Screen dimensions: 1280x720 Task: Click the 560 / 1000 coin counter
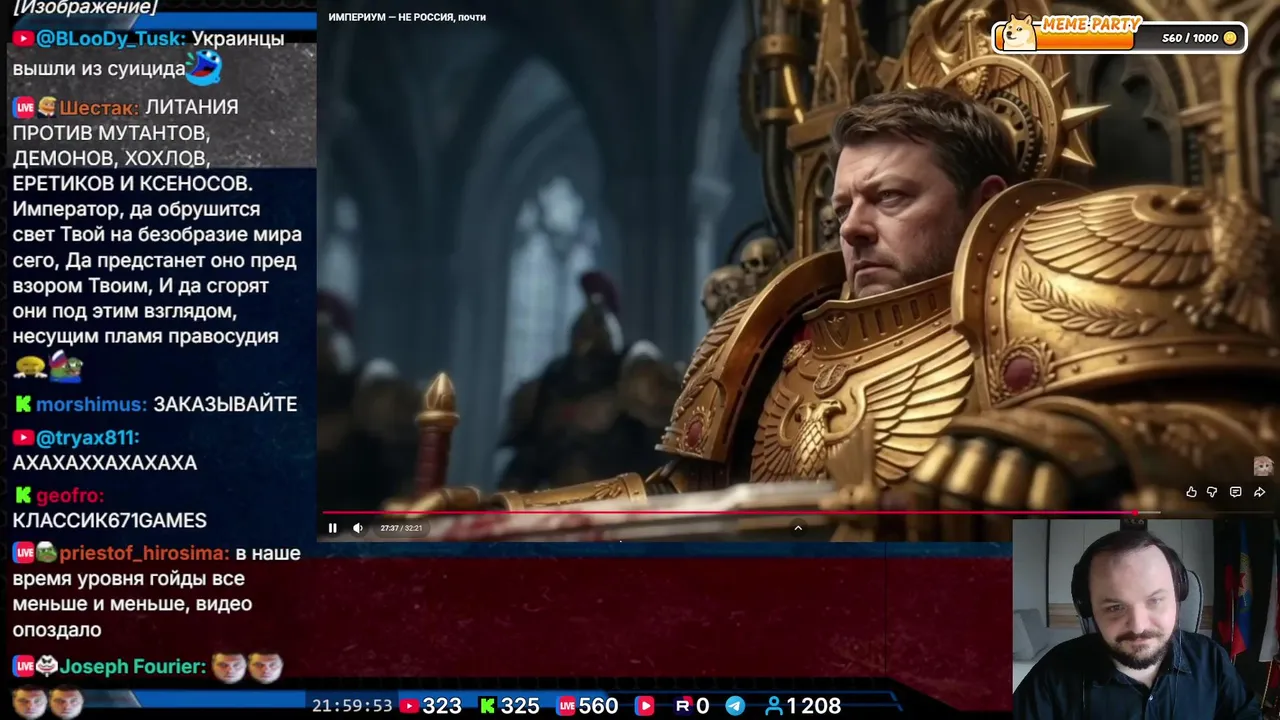coord(1190,38)
